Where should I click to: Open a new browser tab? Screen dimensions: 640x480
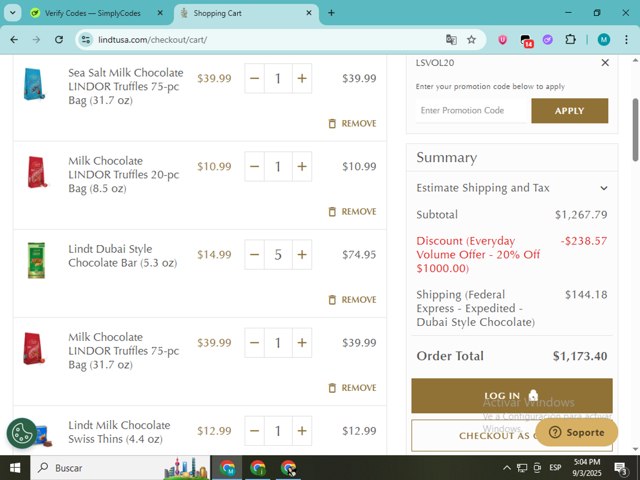[331, 13]
